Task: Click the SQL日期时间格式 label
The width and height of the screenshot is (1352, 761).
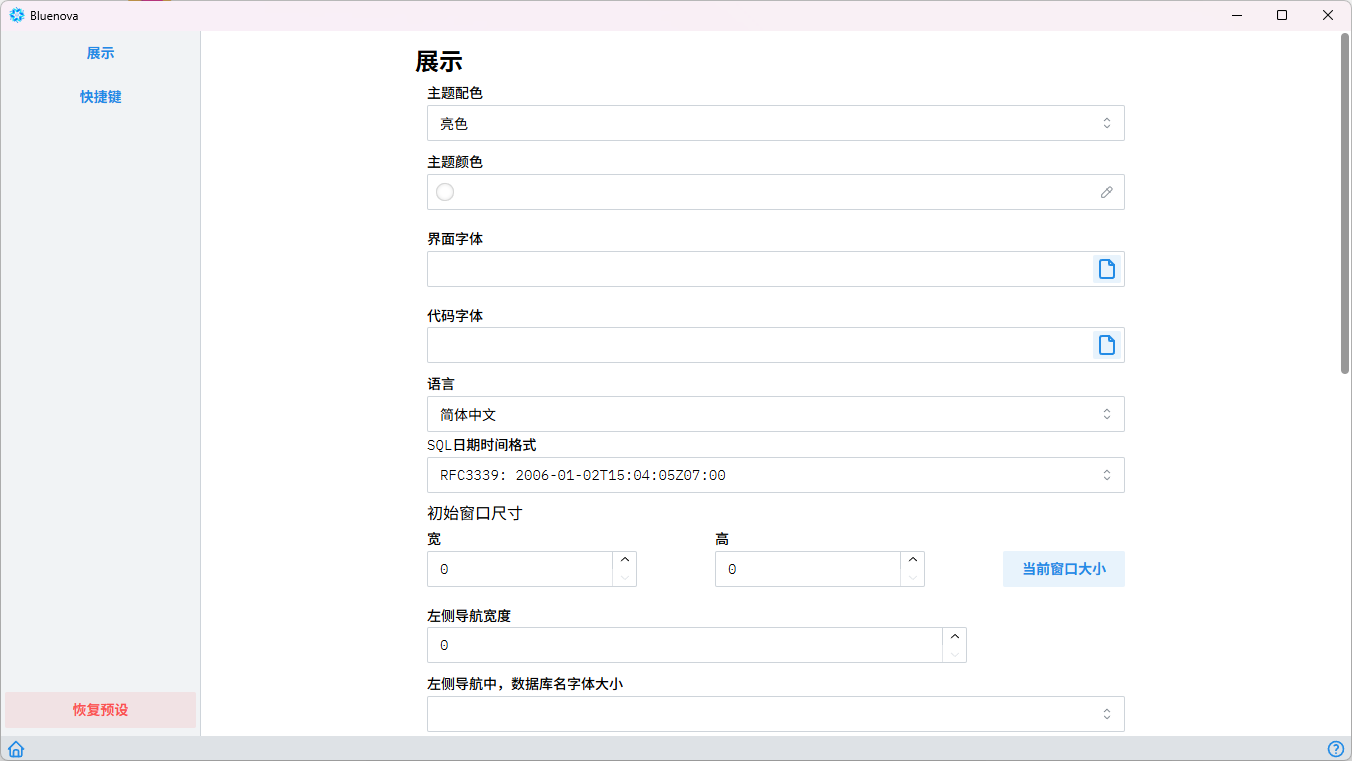Action: pyautogui.click(x=482, y=445)
